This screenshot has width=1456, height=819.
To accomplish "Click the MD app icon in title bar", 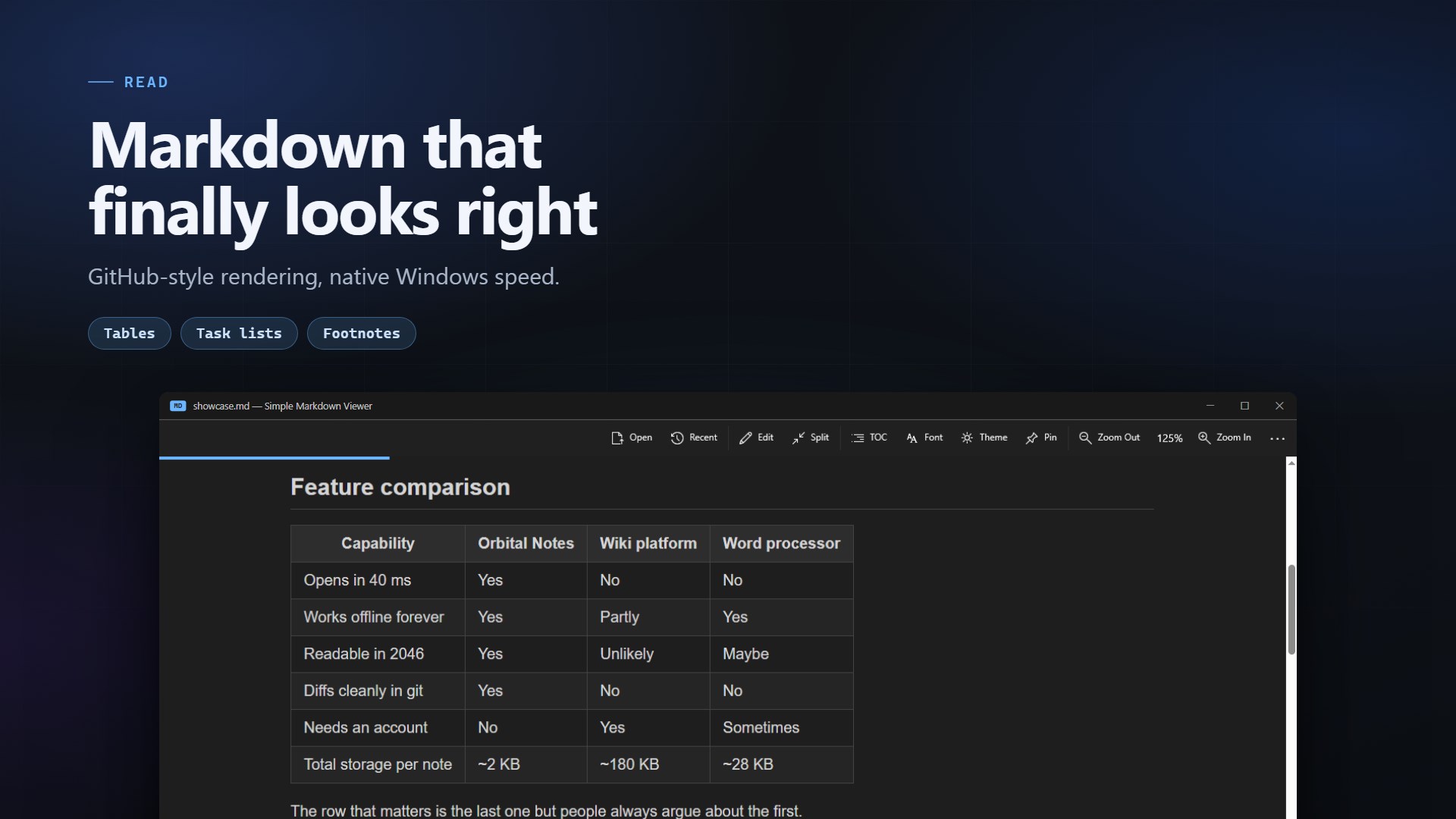I will [178, 406].
